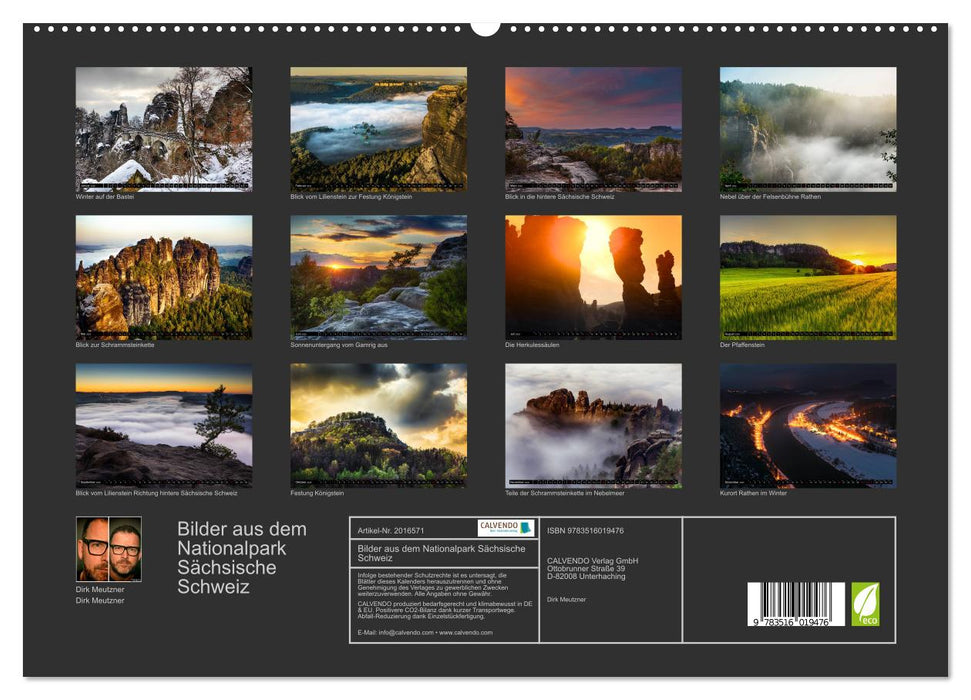
Task: Toggle the 'Der Pfaffenstein' thumbnail selection
Action: [805, 275]
